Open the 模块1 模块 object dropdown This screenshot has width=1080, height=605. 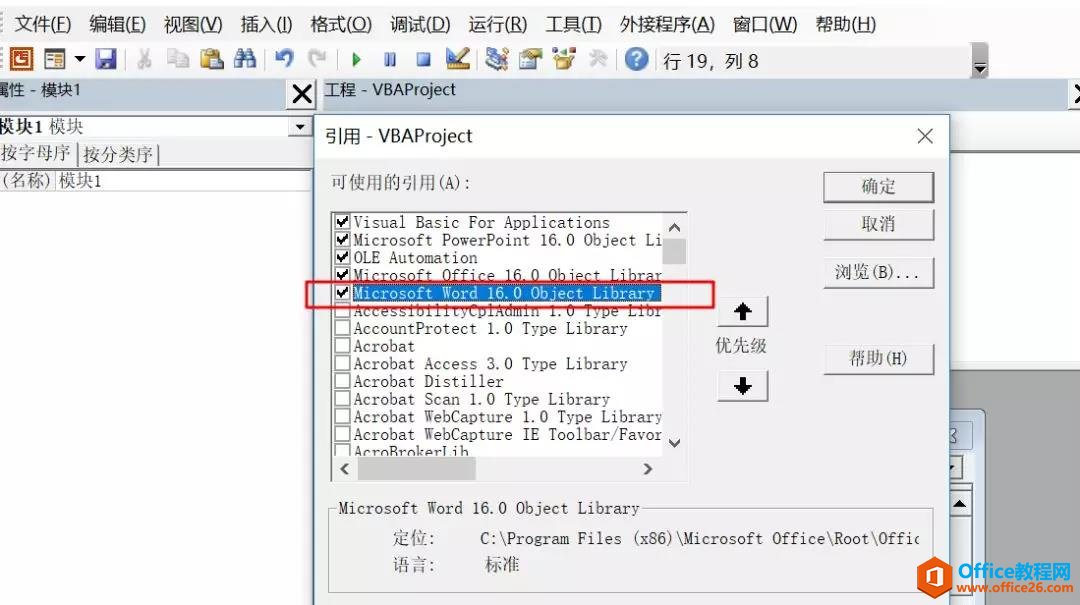[300, 127]
